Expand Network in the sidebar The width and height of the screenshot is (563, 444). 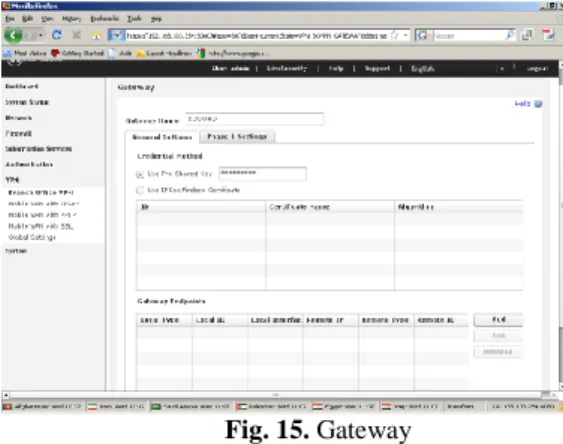[18, 118]
